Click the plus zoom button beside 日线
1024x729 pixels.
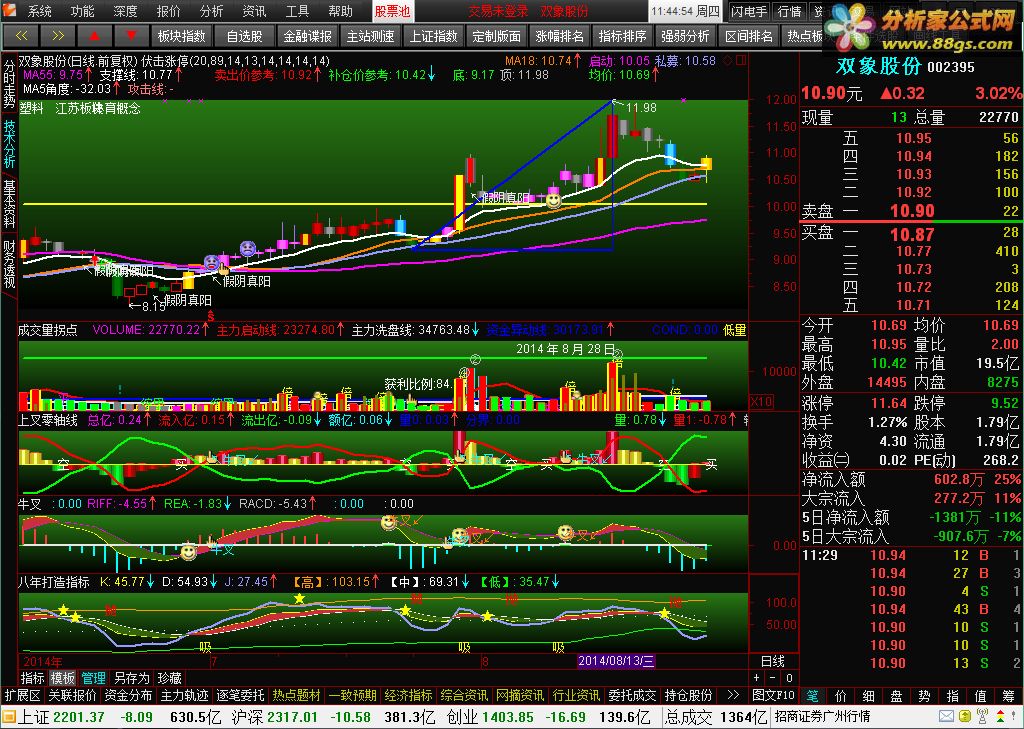[x=757, y=679]
